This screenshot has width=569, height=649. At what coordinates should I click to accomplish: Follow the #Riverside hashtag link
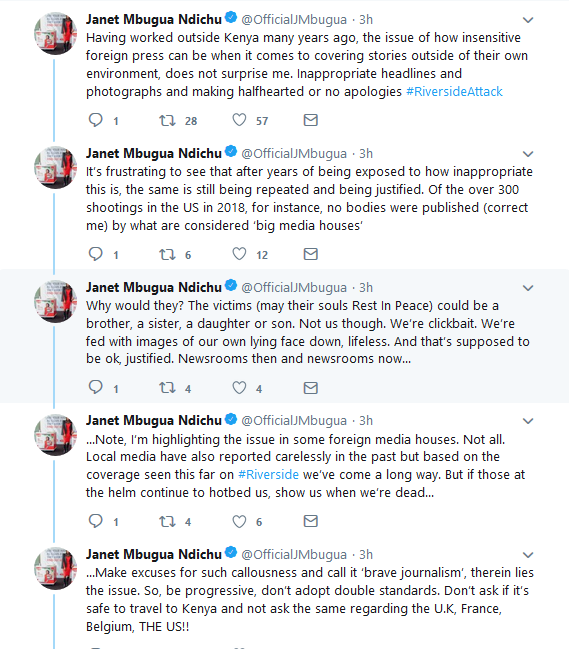[268, 474]
